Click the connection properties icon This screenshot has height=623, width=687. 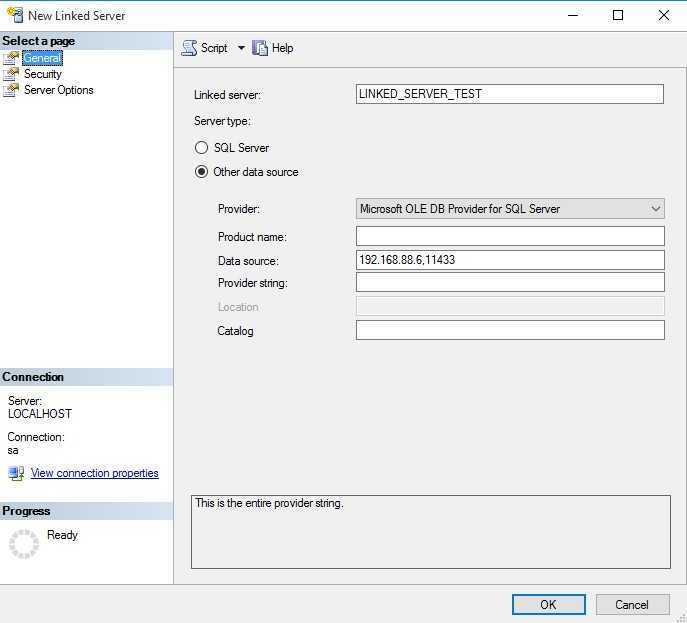click(x=16, y=473)
